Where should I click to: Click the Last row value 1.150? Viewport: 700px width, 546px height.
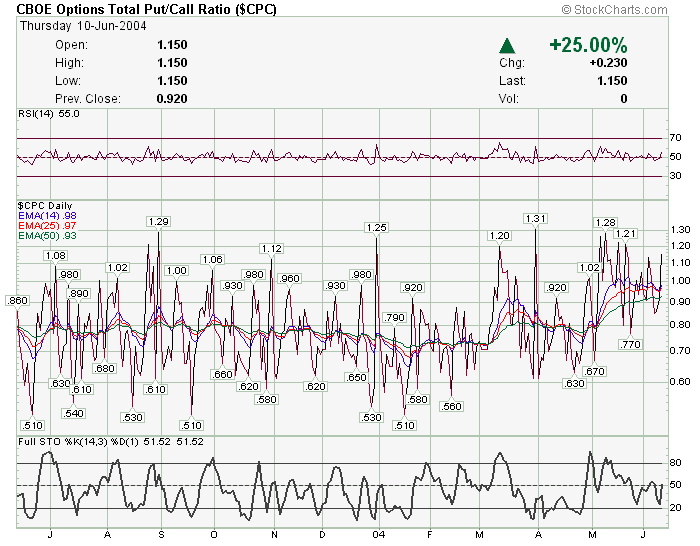[x=612, y=81]
